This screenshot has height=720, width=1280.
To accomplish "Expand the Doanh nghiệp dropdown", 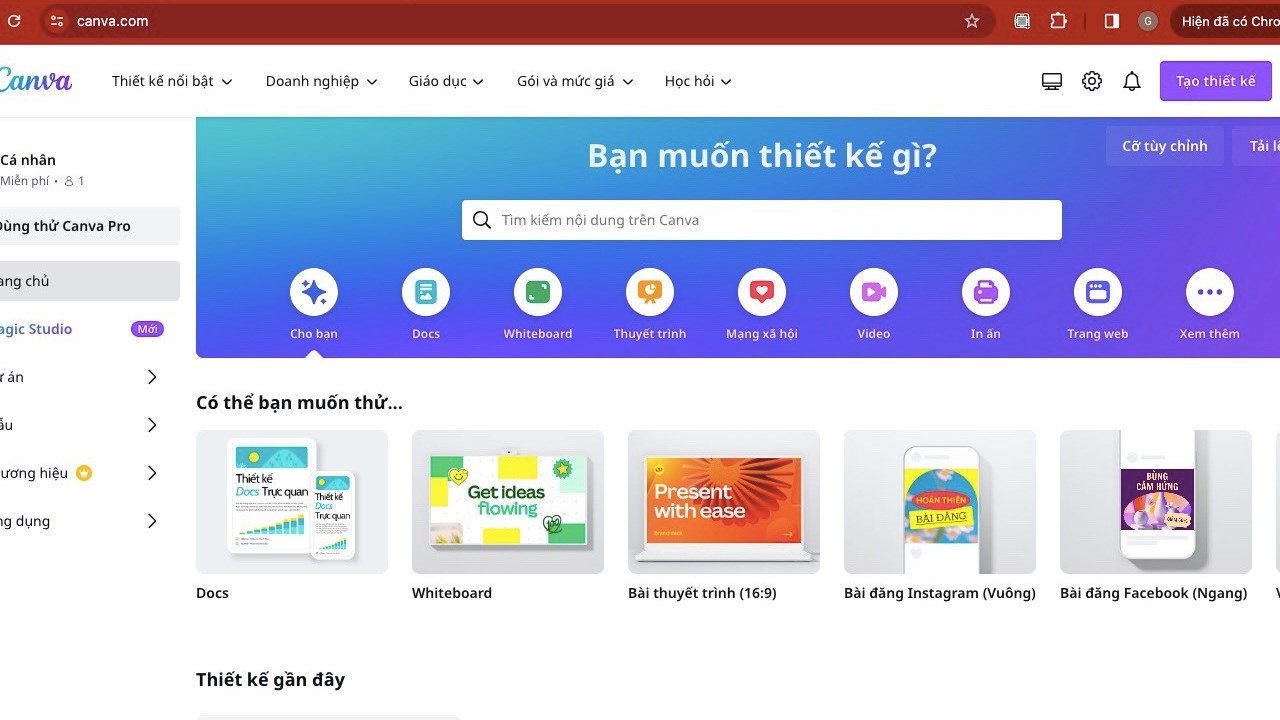I will (x=322, y=81).
